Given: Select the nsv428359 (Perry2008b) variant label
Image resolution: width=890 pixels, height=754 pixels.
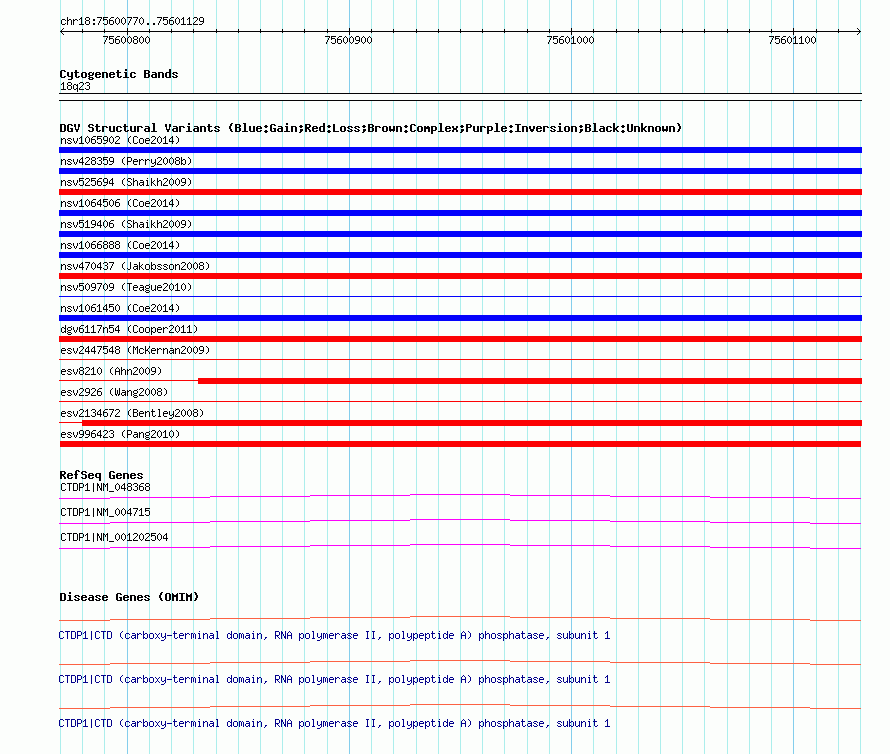Looking at the screenshot, I should (126, 161).
